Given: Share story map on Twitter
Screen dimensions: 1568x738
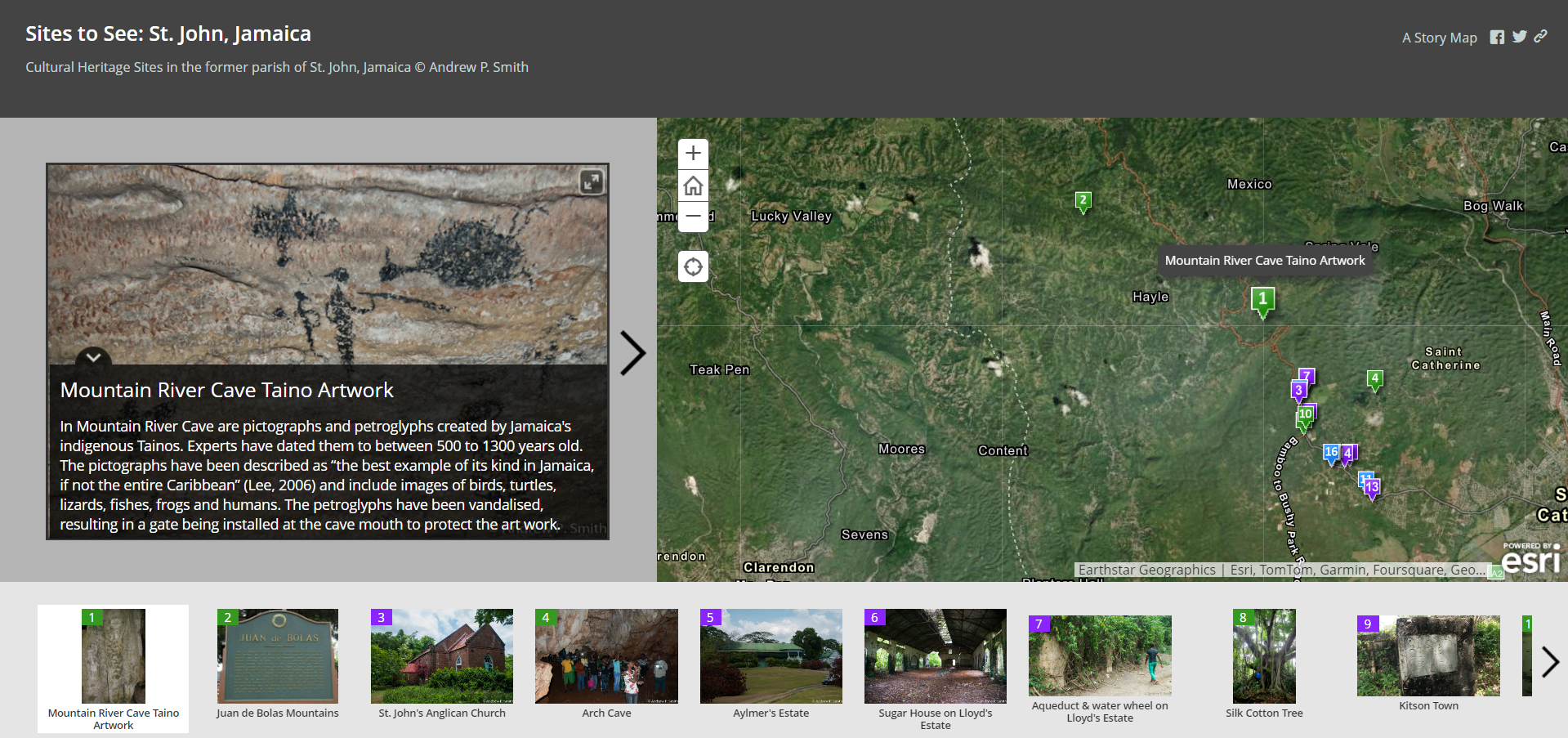Looking at the screenshot, I should click(1519, 37).
